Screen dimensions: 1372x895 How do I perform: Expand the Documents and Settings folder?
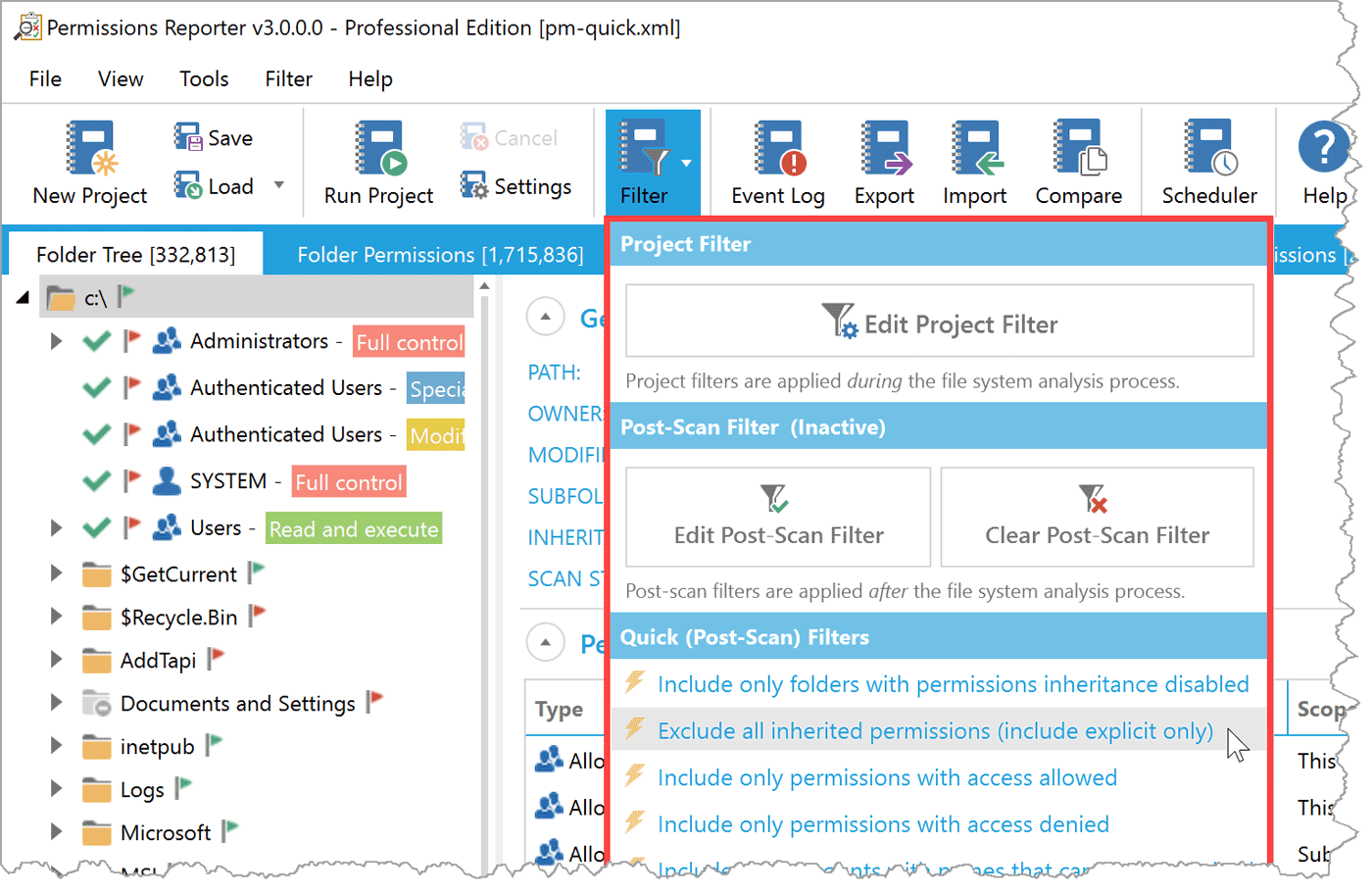tap(56, 703)
